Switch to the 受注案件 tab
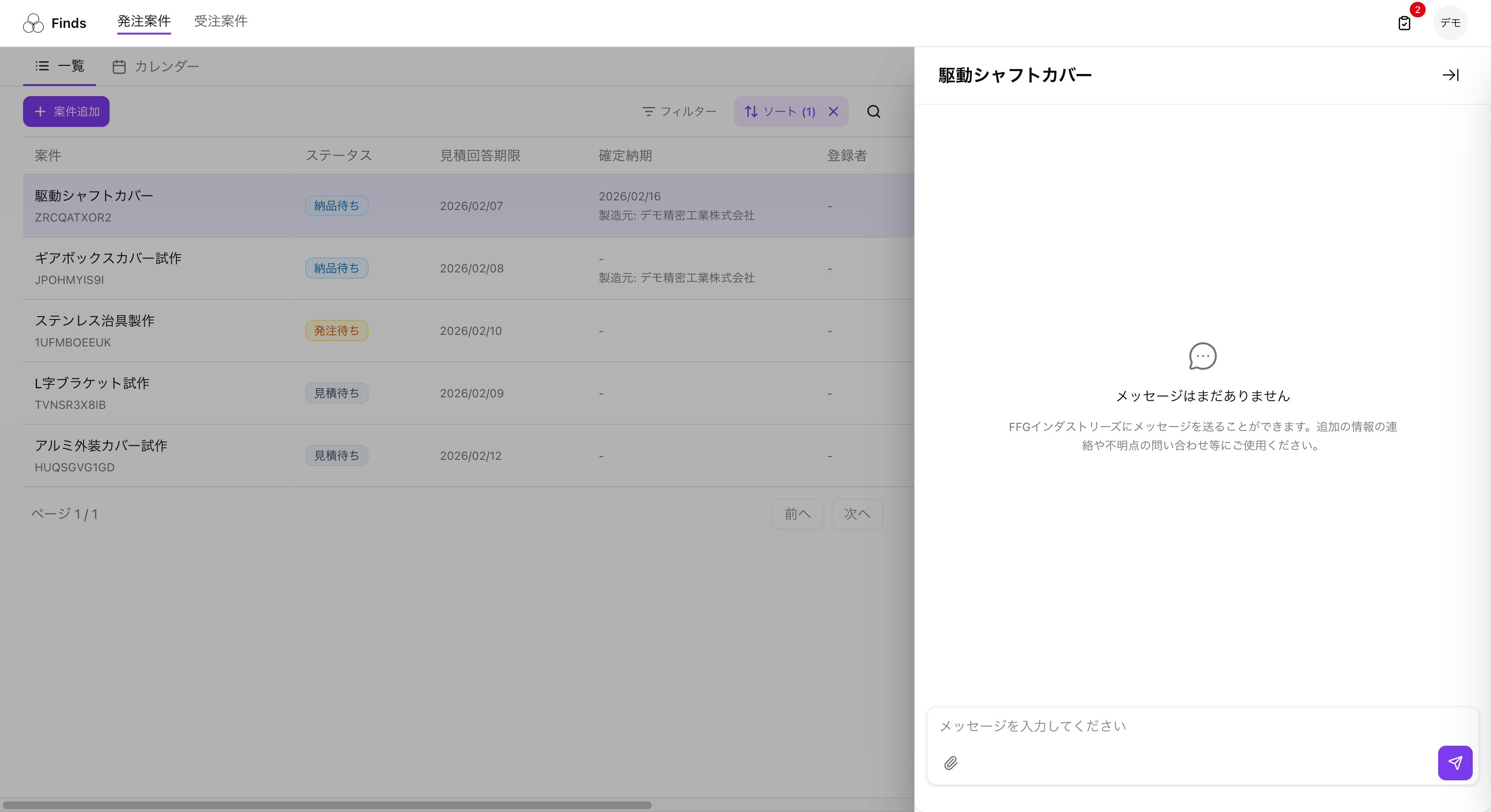 221,21
